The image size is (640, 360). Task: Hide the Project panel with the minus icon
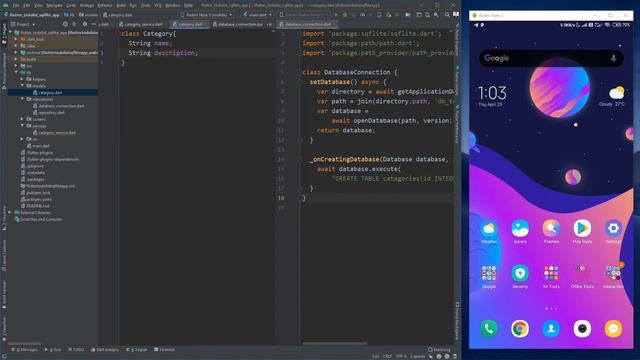(93, 24)
